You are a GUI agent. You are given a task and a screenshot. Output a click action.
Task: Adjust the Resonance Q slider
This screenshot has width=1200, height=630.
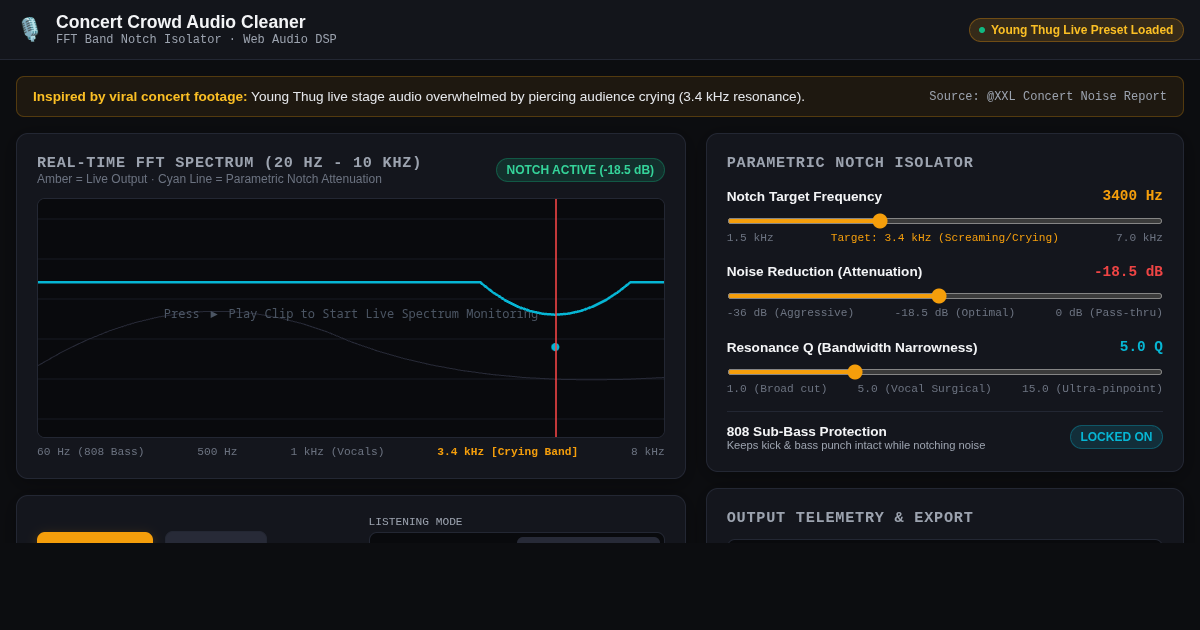coord(945,372)
